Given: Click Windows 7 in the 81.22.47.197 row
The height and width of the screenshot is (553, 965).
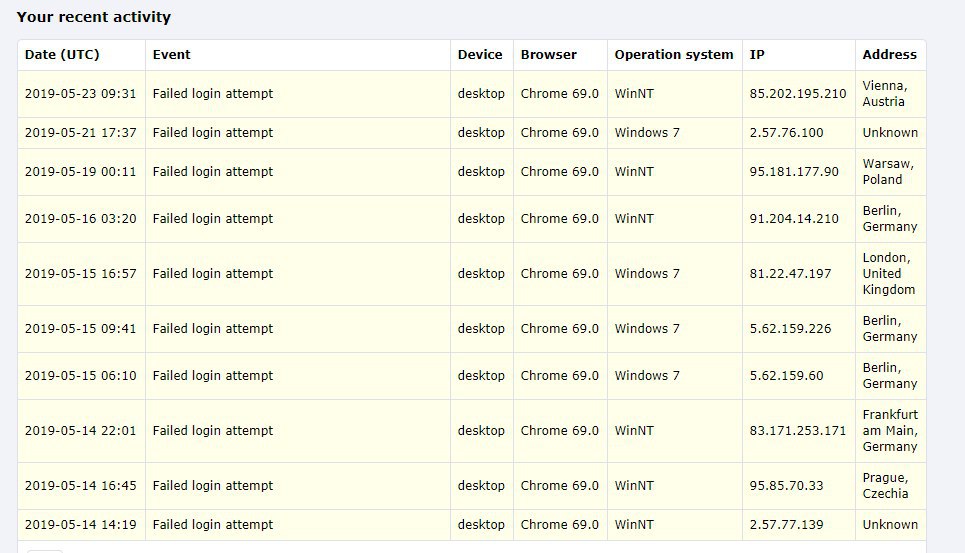Looking at the screenshot, I should pos(647,274).
